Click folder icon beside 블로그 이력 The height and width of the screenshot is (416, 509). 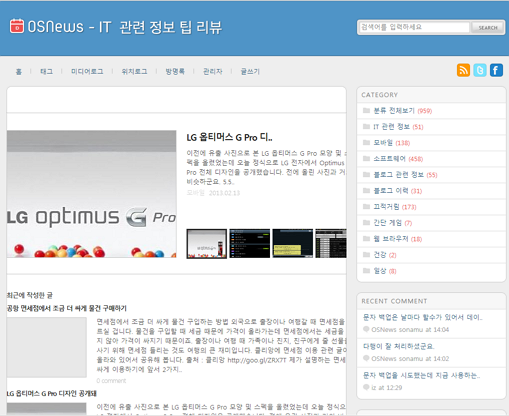click(x=366, y=190)
